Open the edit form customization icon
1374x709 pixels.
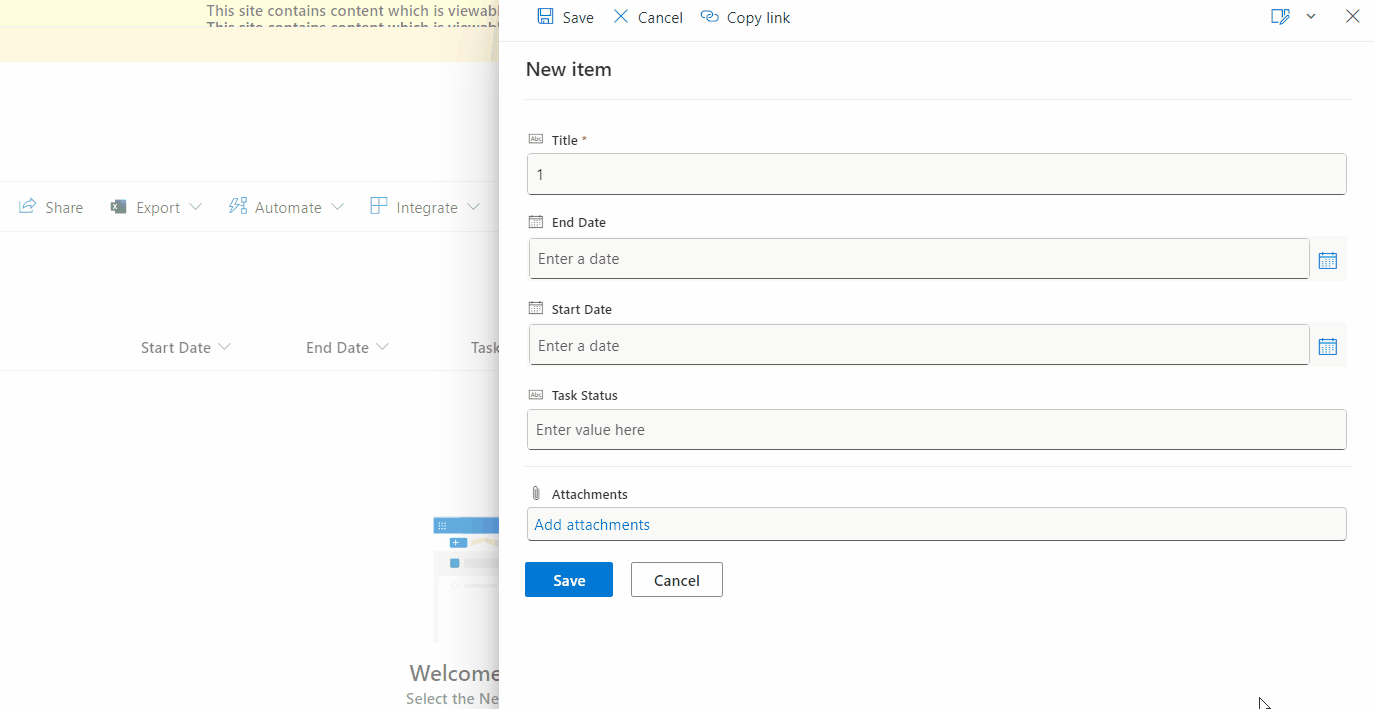1281,16
